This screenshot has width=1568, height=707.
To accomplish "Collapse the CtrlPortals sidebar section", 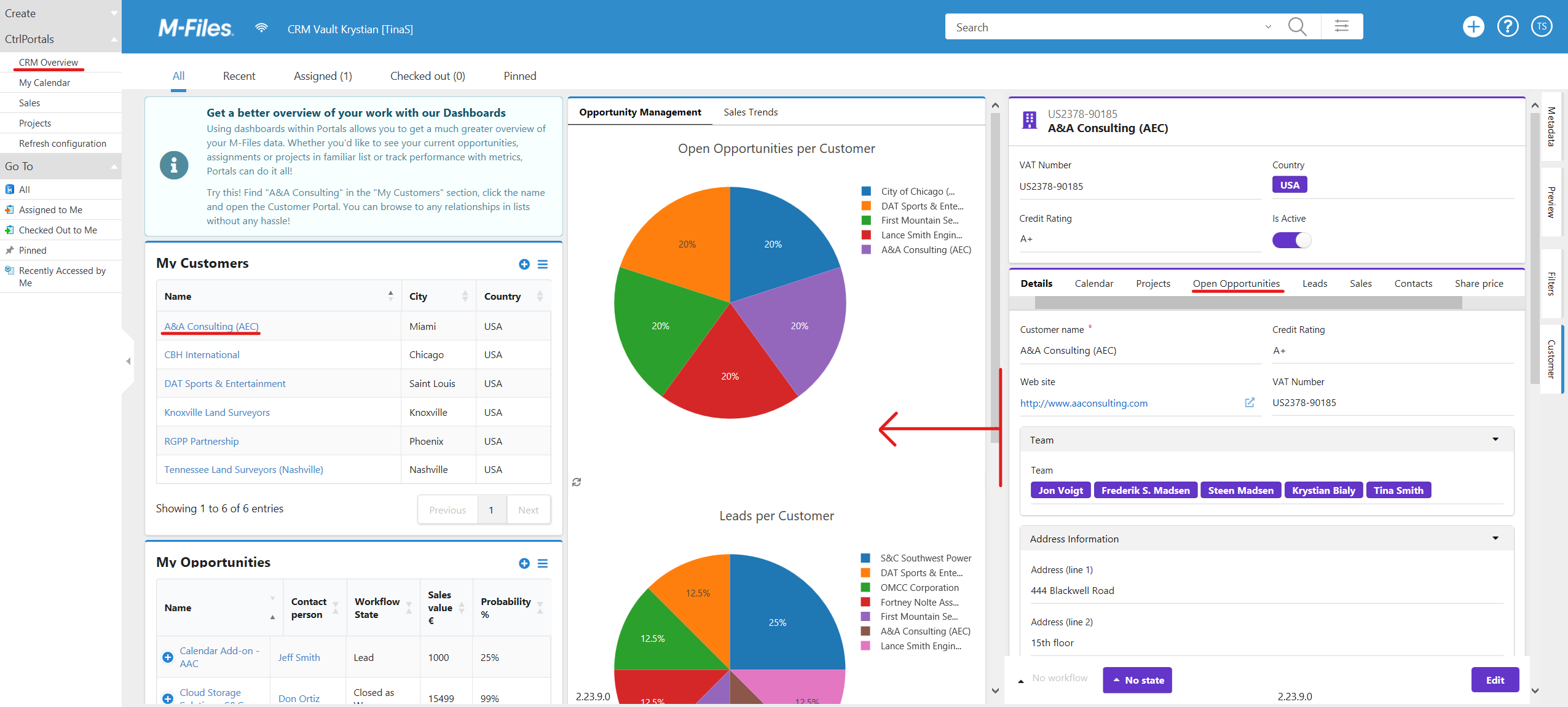I will coord(114,39).
